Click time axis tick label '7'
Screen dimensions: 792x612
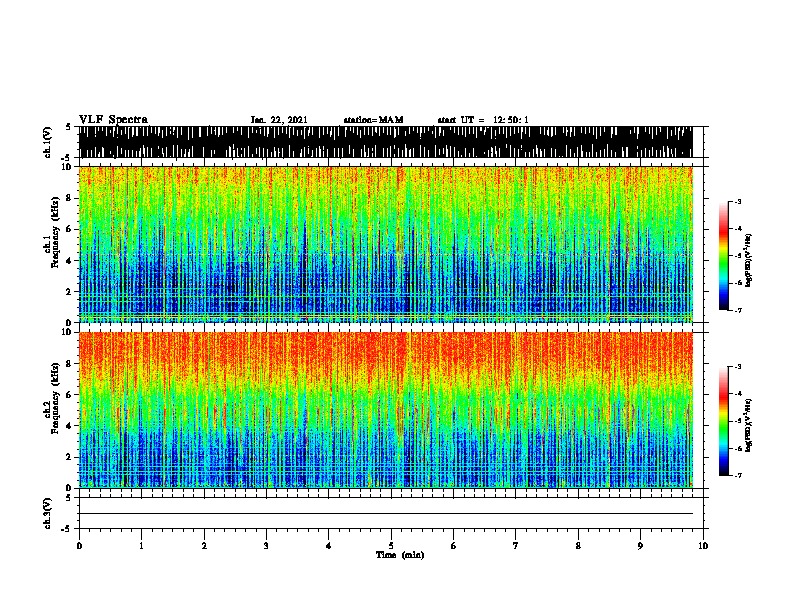tap(516, 546)
